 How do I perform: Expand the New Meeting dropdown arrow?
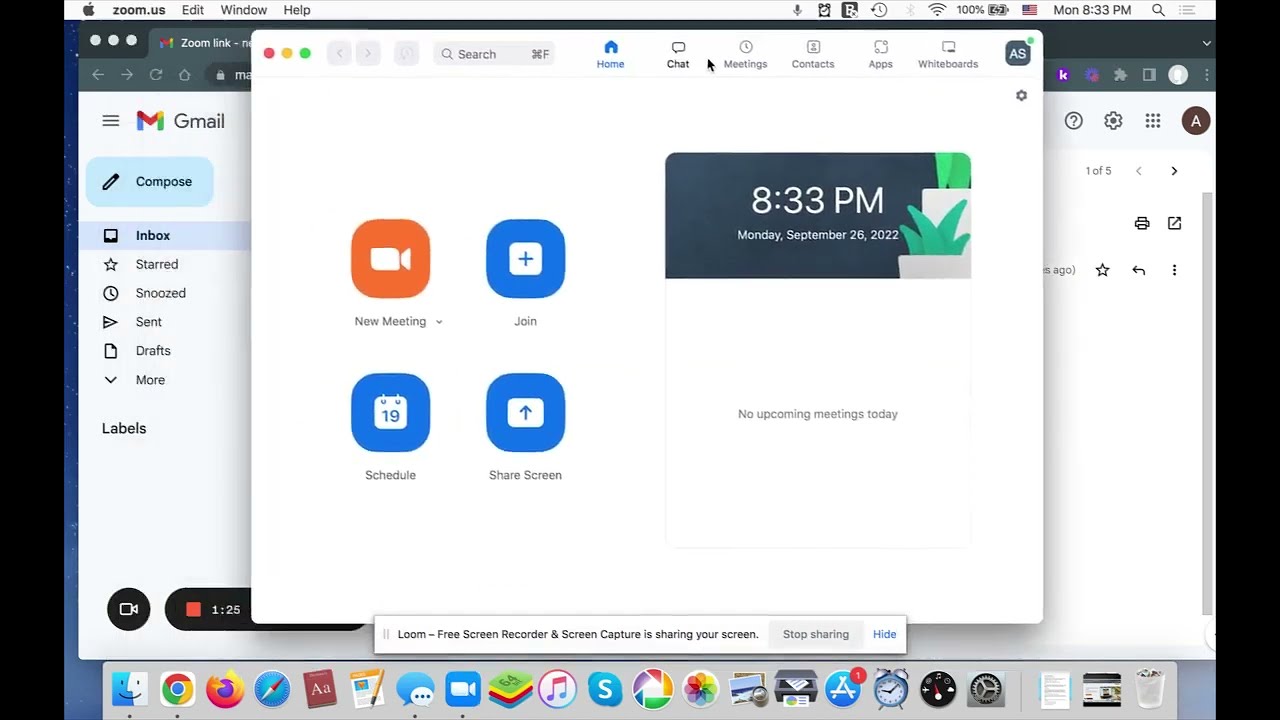(439, 322)
